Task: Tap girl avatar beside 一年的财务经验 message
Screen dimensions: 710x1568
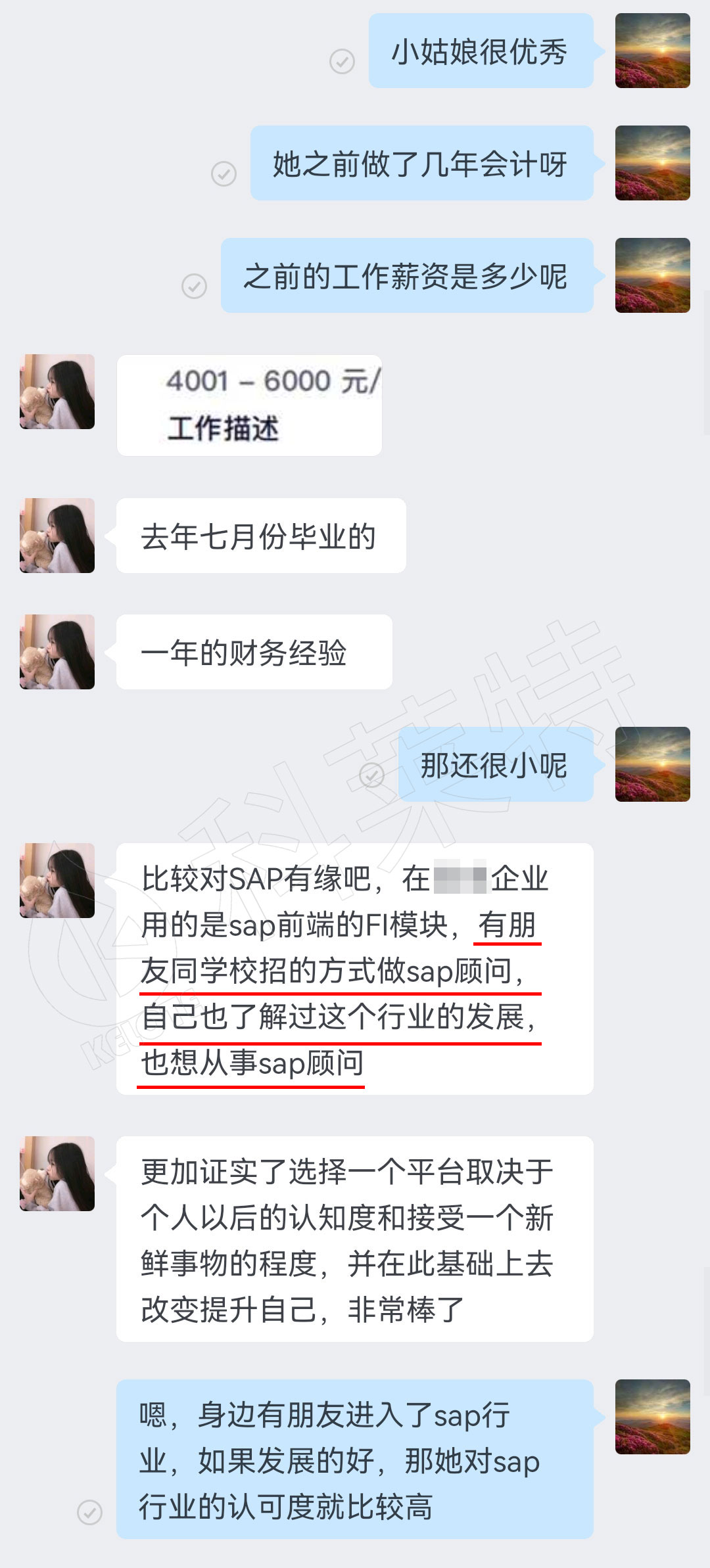Action: click(57, 652)
